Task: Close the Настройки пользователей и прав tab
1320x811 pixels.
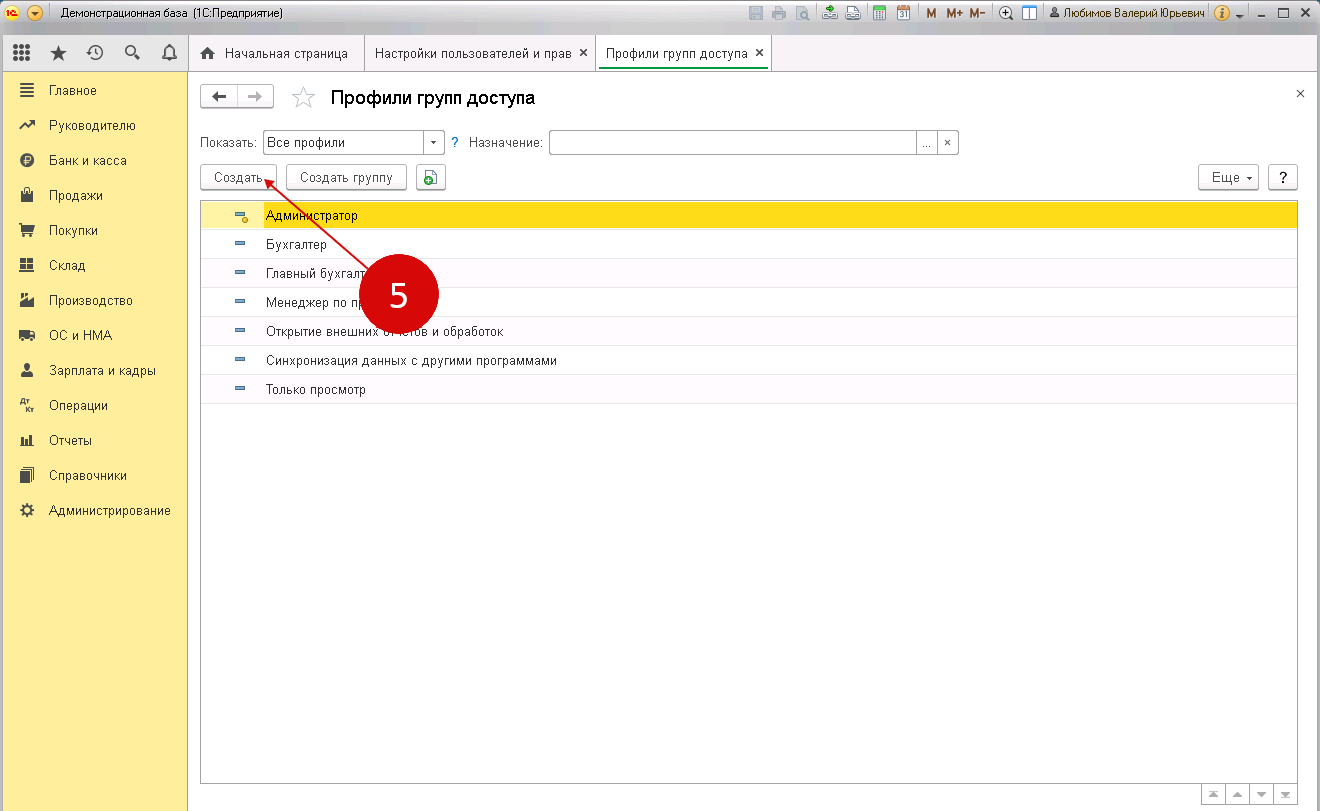Action: 584,53
